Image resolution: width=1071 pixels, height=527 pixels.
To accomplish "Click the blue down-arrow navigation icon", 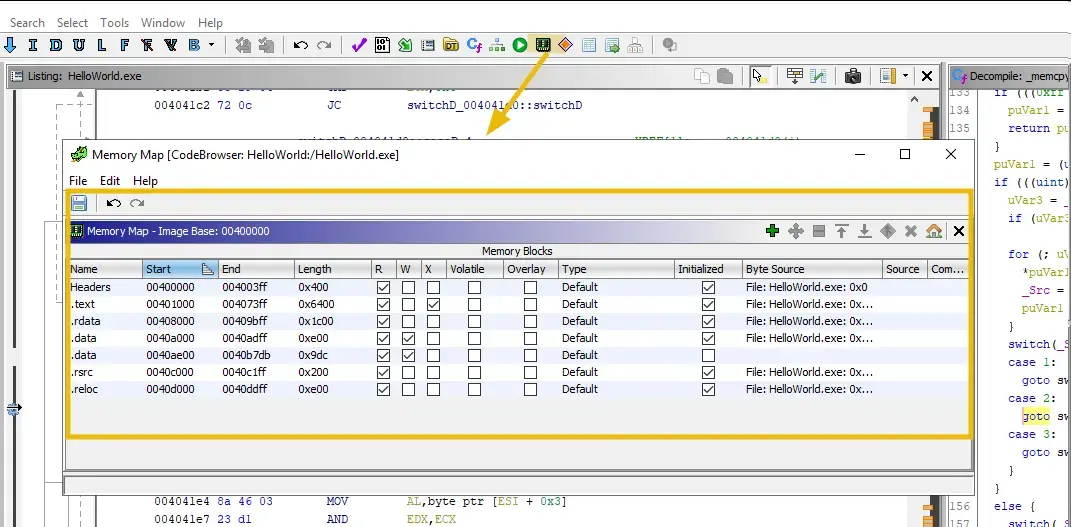I will pyautogui.click(x=10, y=45).
